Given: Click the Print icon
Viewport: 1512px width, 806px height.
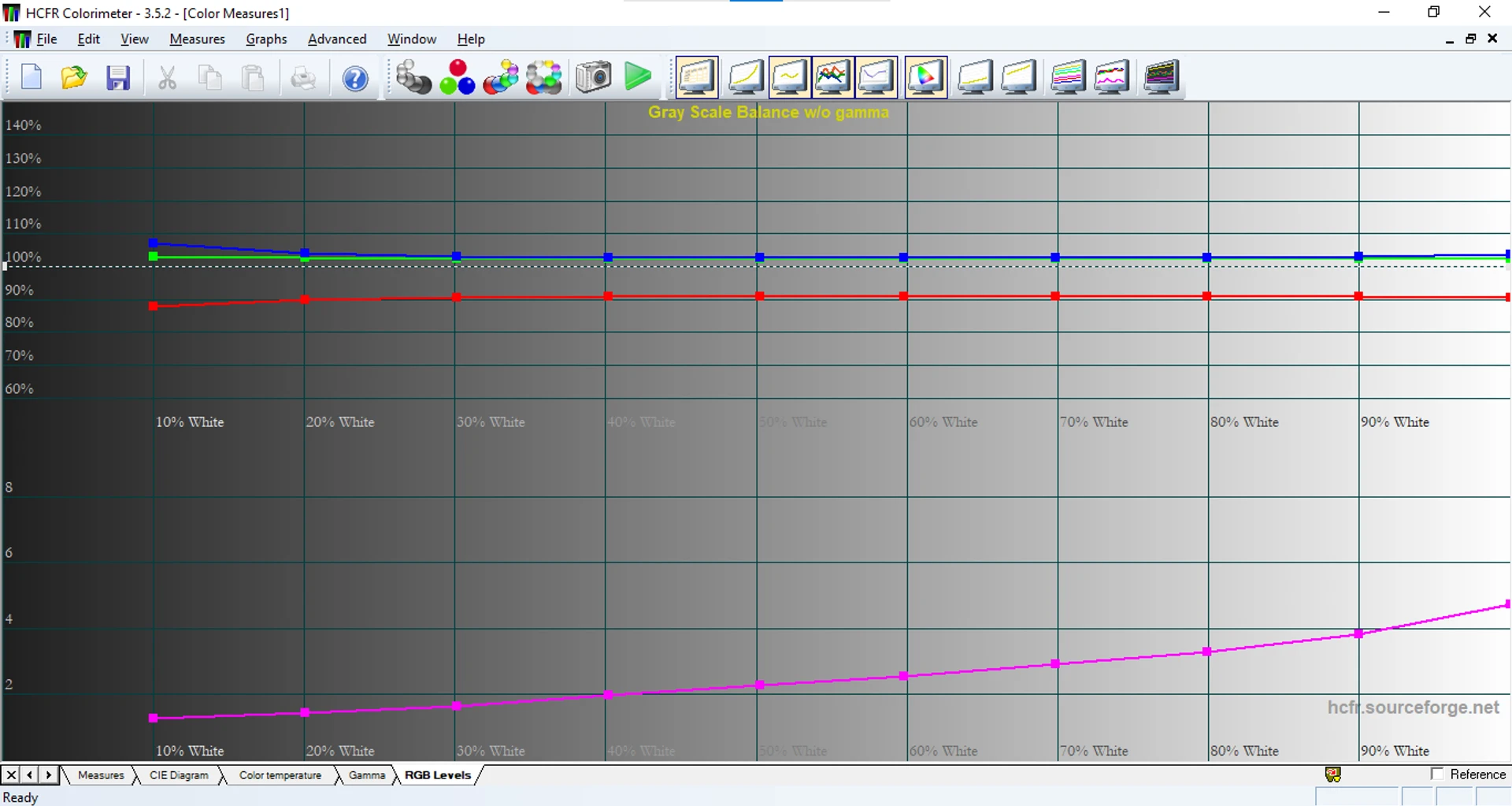Looking at the screenshot, I should click(303, 77).
